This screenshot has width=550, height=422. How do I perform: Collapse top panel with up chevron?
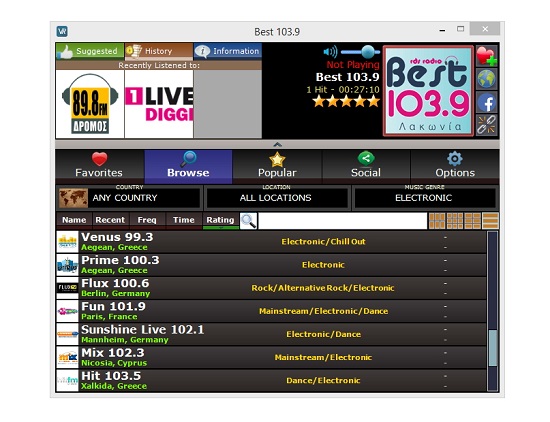[x=277, y=144]
